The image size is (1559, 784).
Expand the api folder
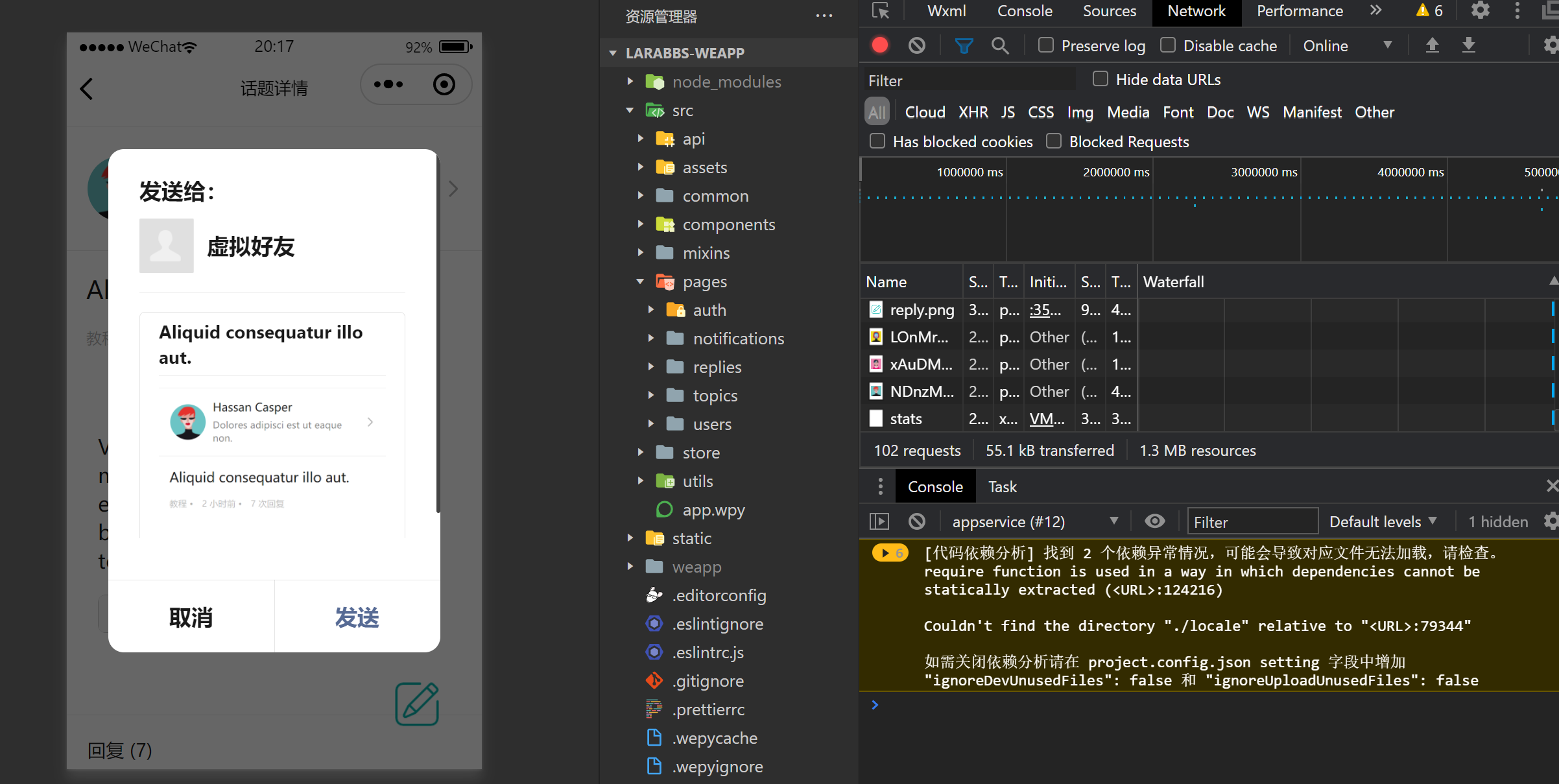pos(640,139)
